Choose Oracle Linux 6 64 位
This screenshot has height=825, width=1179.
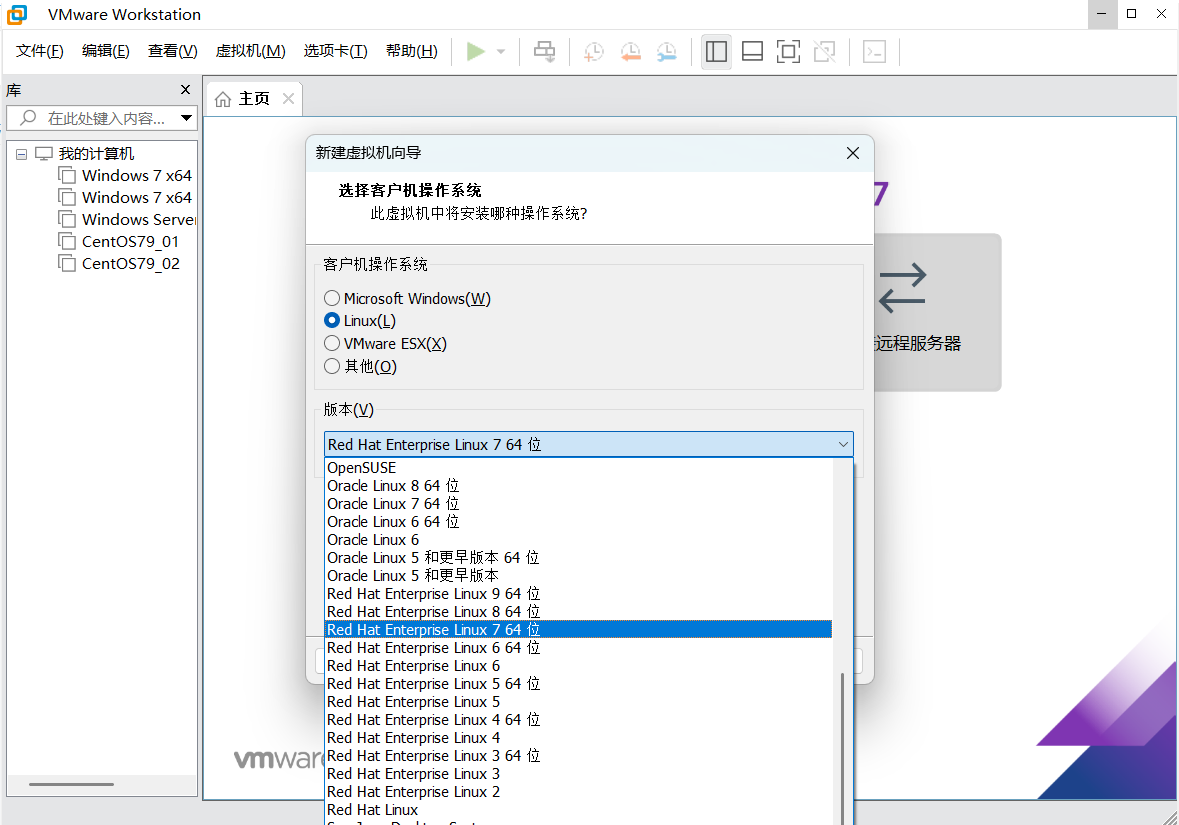pos(578,522)
